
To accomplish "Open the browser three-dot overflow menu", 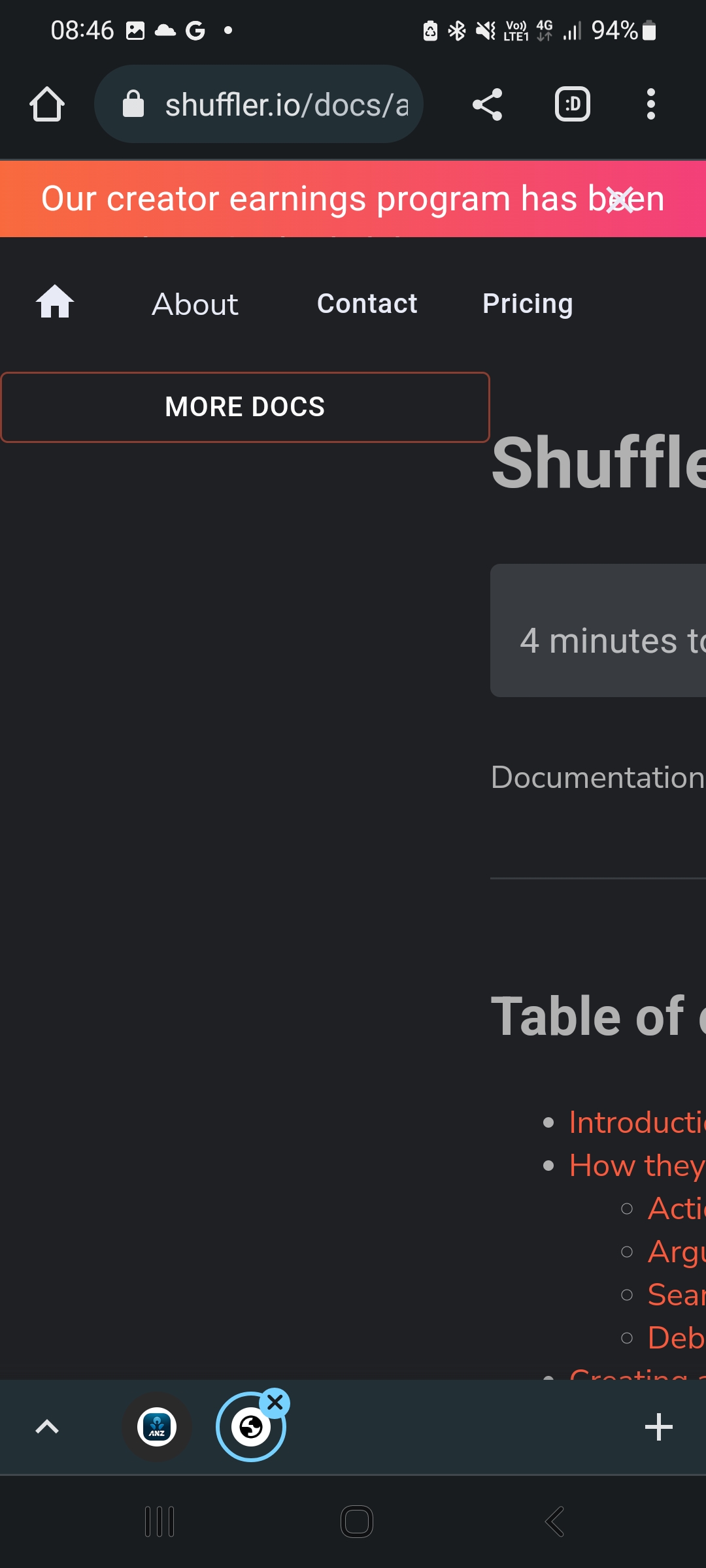I will pyautogui.click(x=651, y=104).
